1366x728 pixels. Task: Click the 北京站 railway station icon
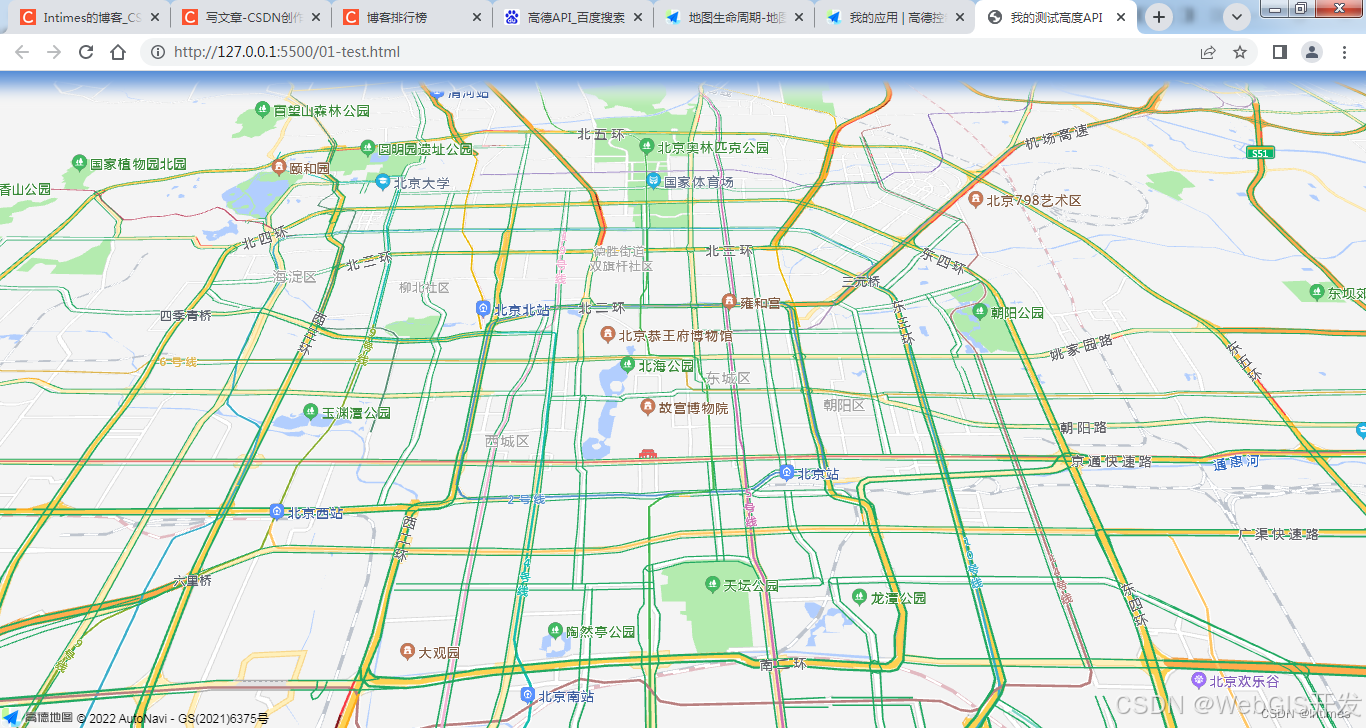click(786, 472)
